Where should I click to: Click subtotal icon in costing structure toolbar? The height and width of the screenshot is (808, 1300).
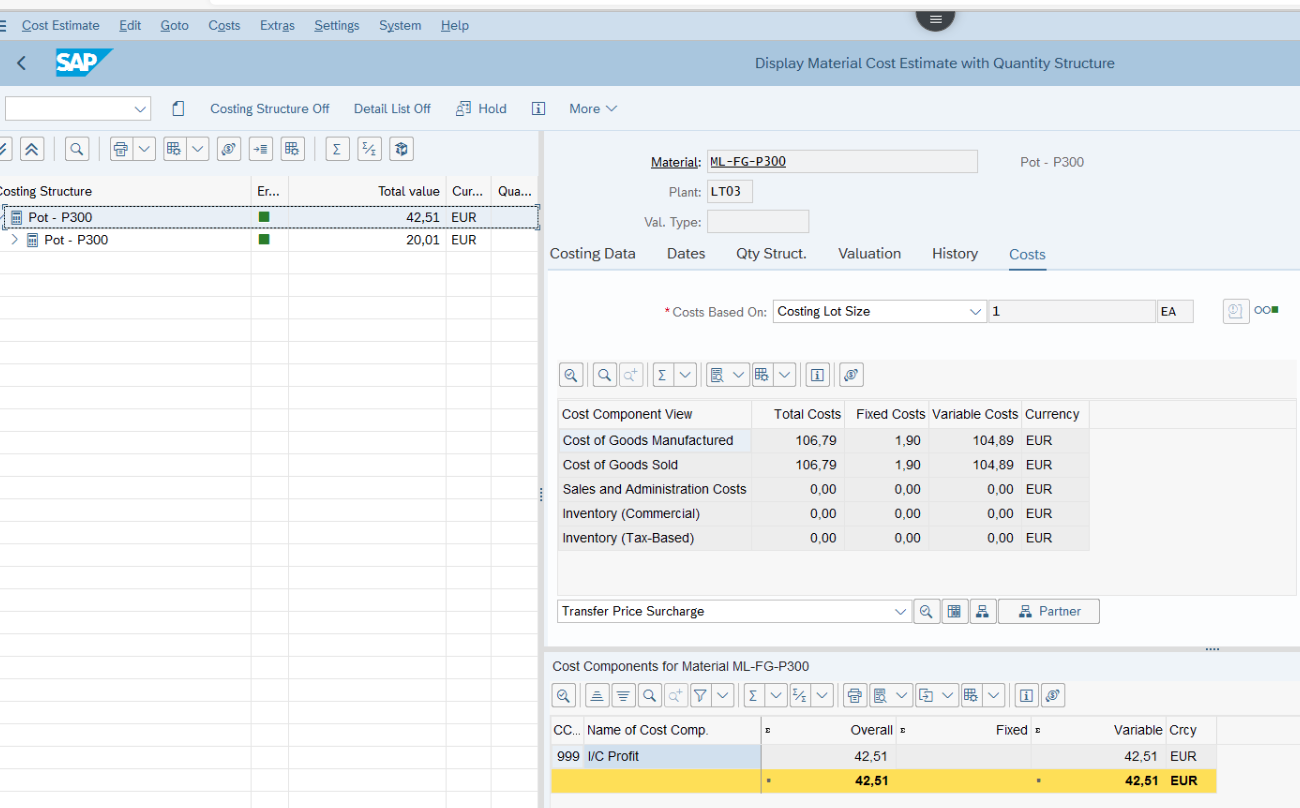369,149
